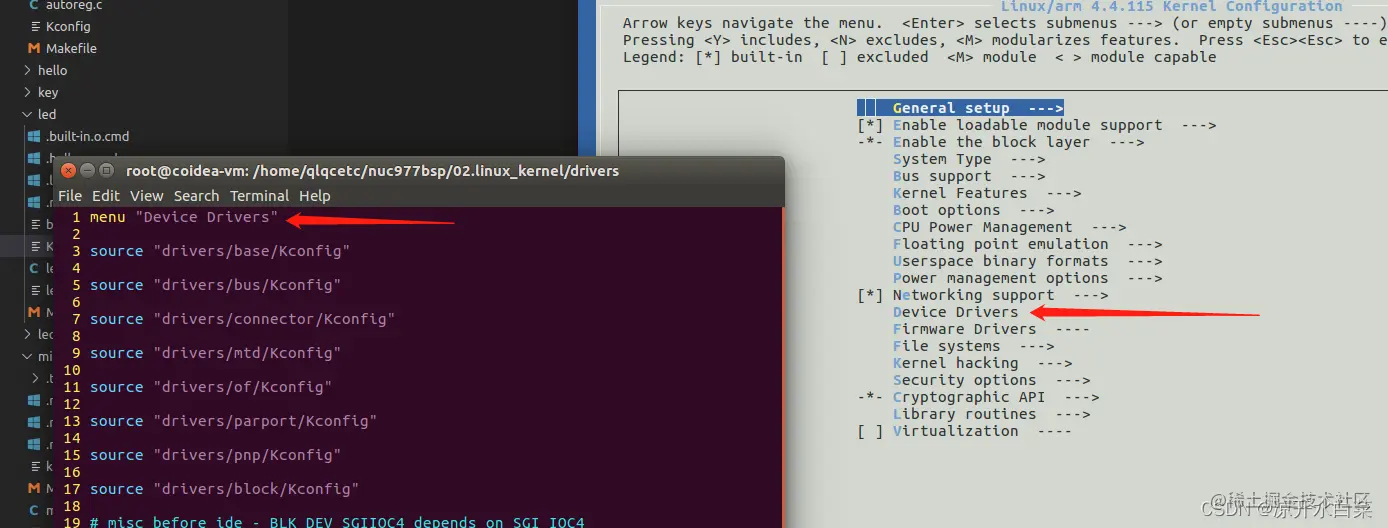This screenshot has width=1388, height=528.
Task: Click the Cryptographic API -*- marker
Action: click(870, 397)
